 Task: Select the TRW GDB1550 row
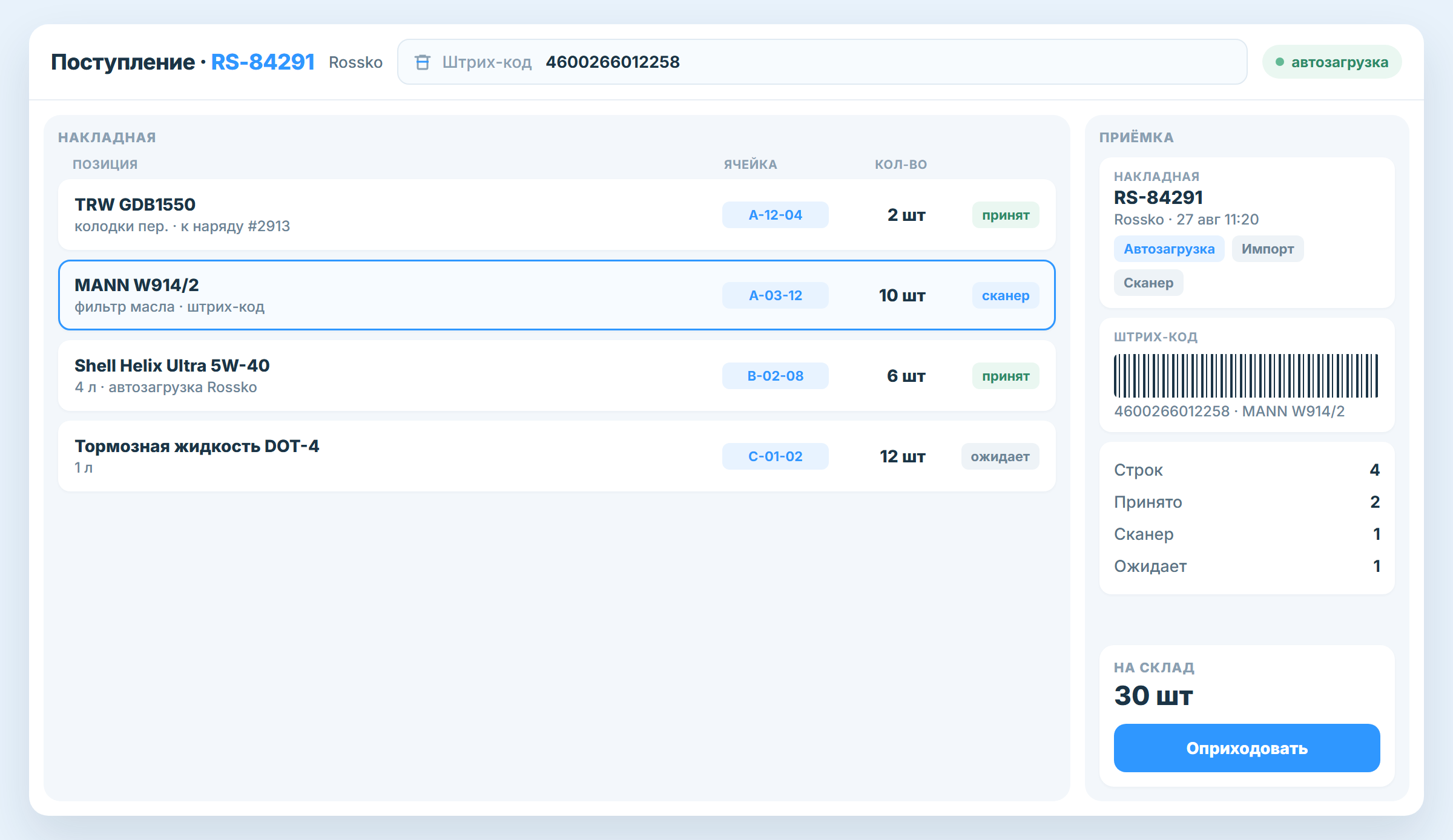point(556,215)
